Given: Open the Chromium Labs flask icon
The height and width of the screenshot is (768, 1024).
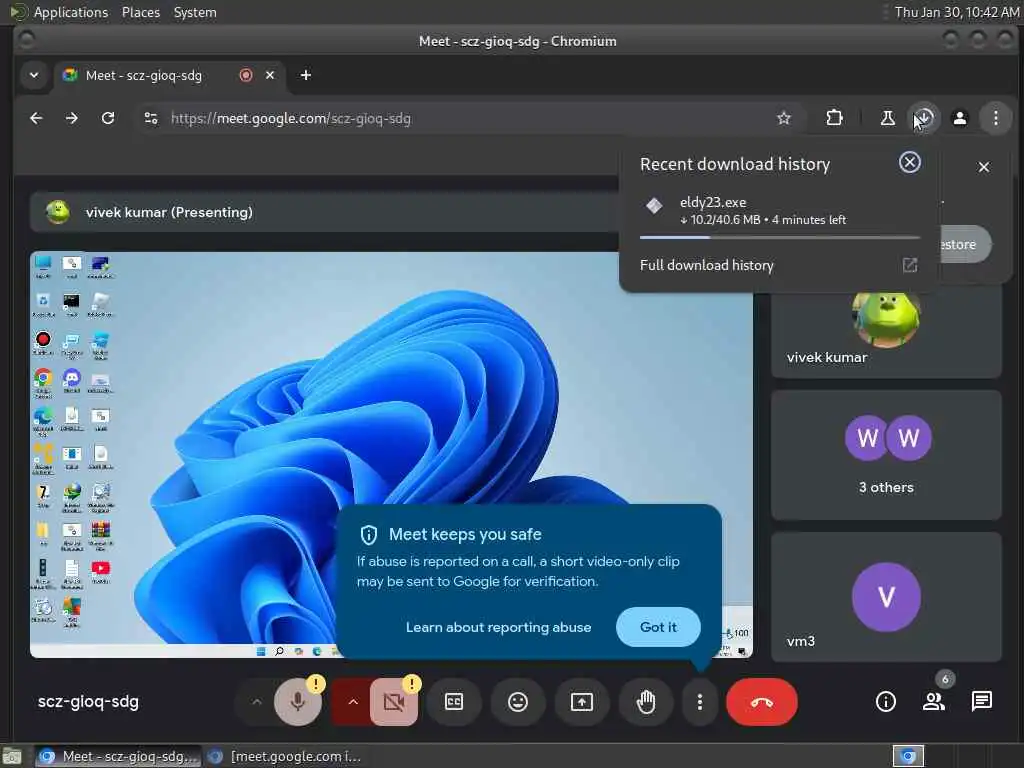Looking at the screenshot, I should pyautogui.click(x=888, y=118).
